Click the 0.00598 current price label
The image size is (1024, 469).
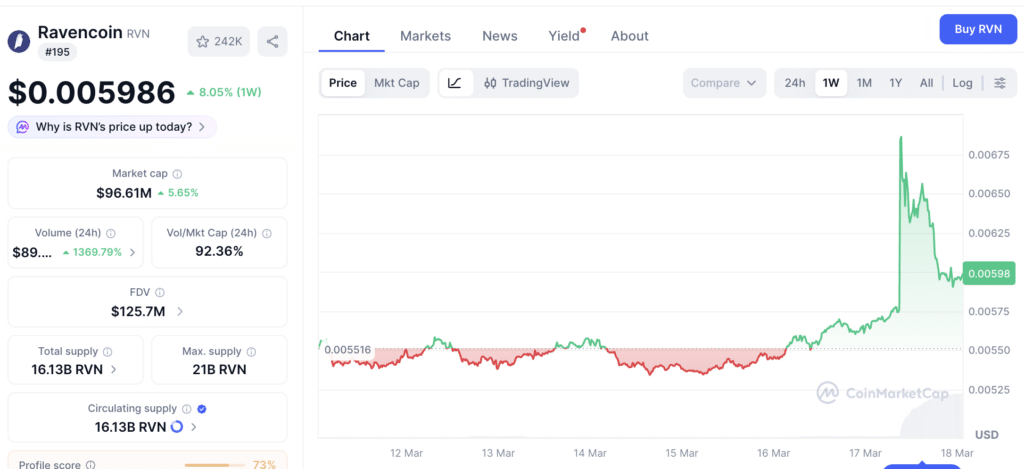click(989, 274)
